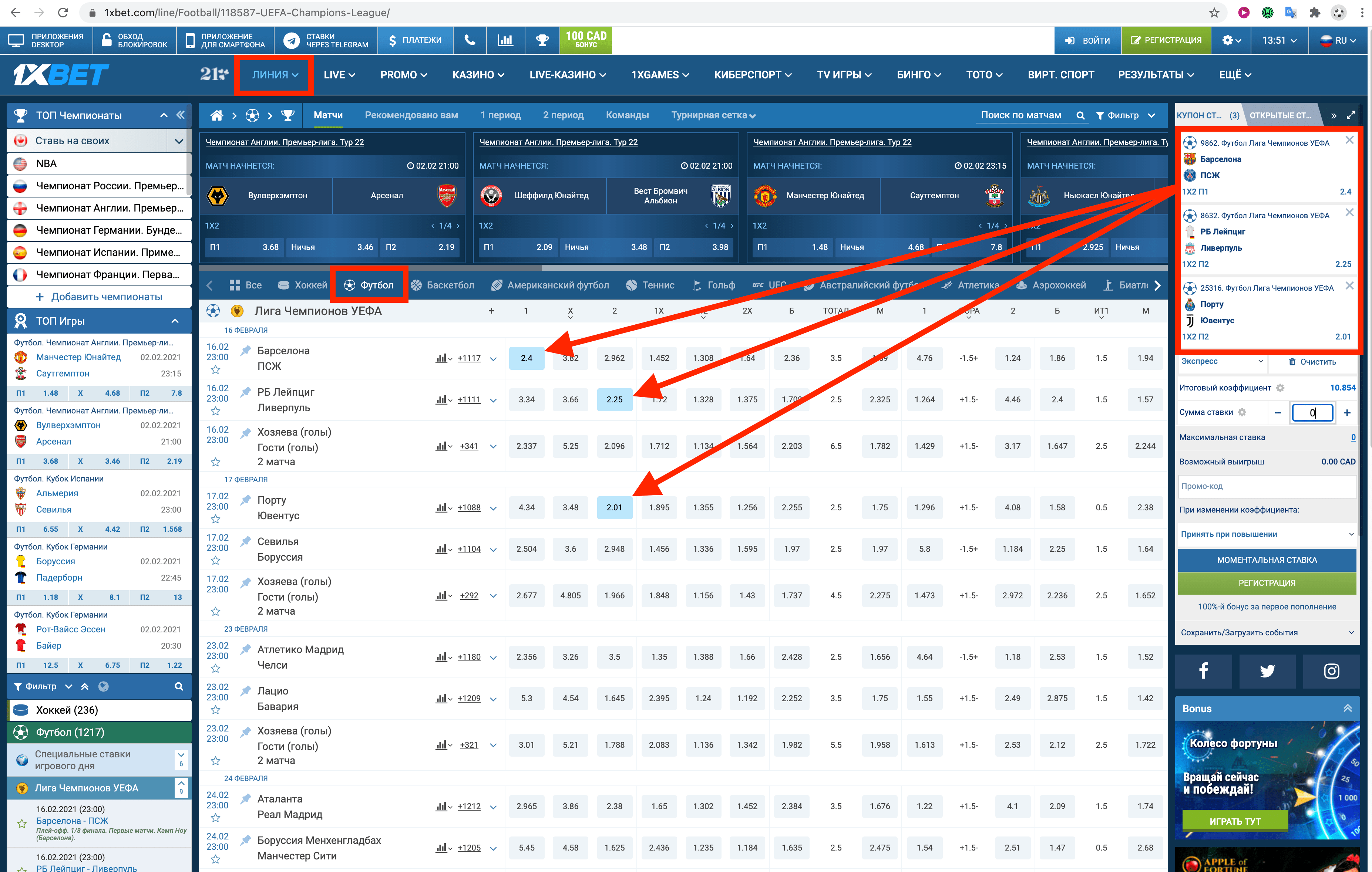Switch to the 1 период tab
Image resolution: width=1372 pixels, height=872 pixels.
point(500,115)
